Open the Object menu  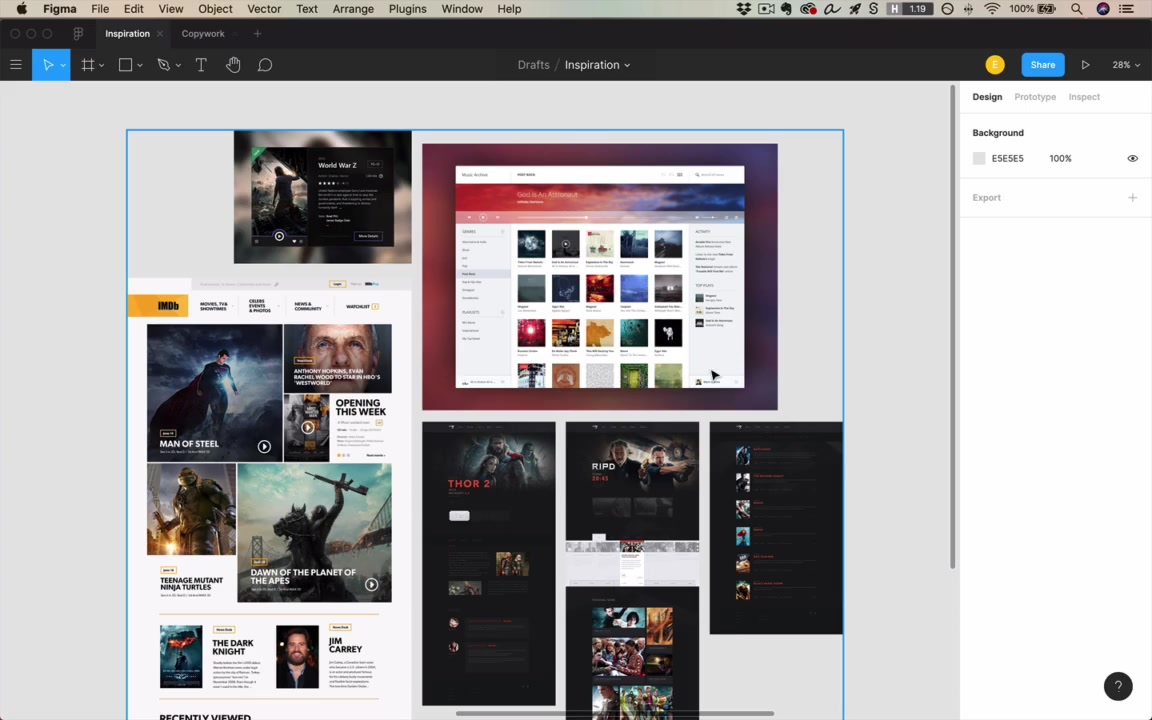[215, 9]
